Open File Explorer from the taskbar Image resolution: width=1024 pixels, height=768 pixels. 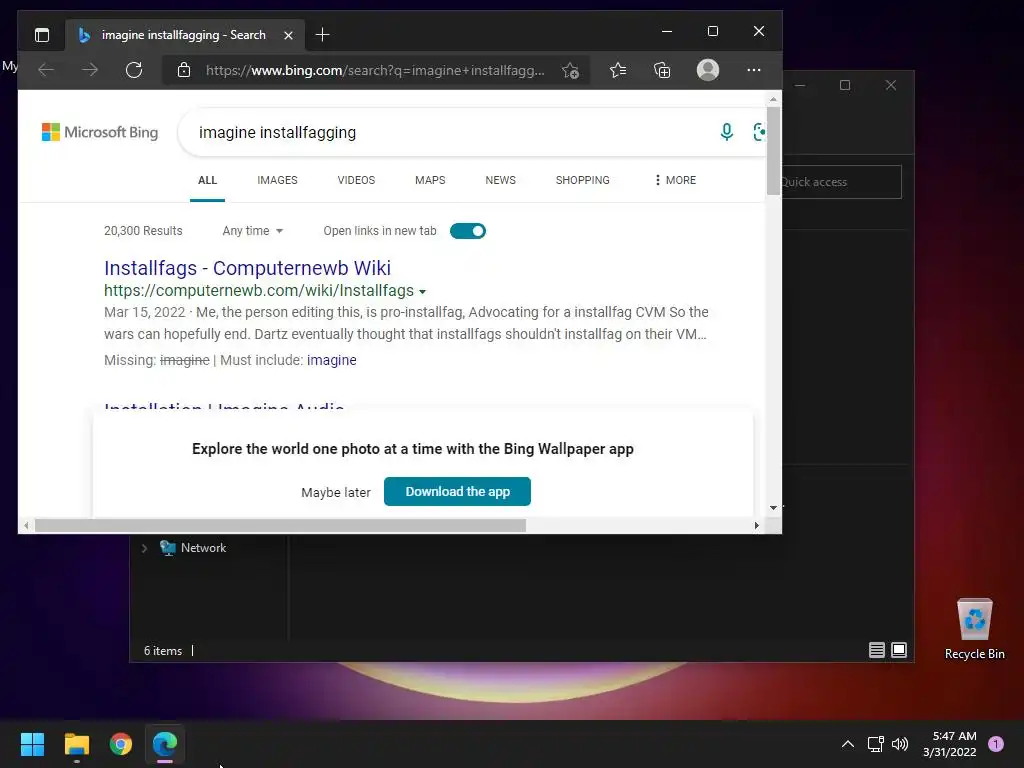click(76, 744)
